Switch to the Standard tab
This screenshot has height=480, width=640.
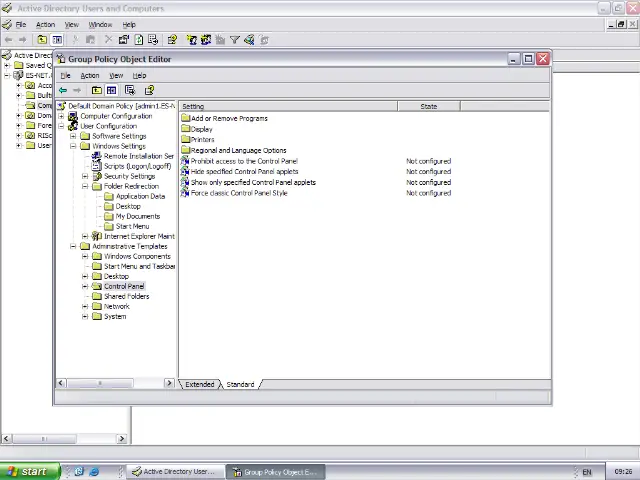tap(240, 384)
